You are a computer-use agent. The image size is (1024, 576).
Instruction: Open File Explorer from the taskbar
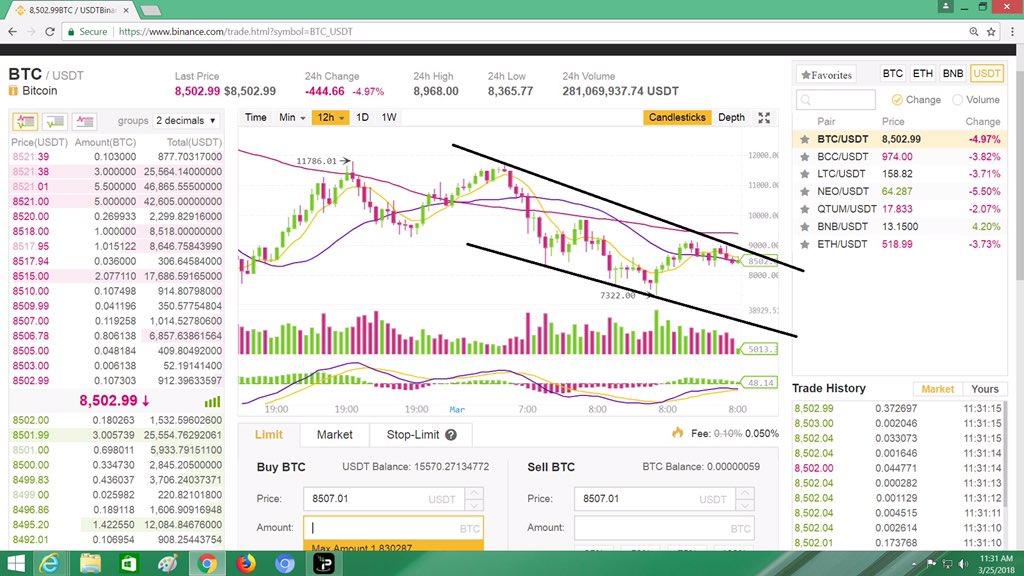pos(90,564)
